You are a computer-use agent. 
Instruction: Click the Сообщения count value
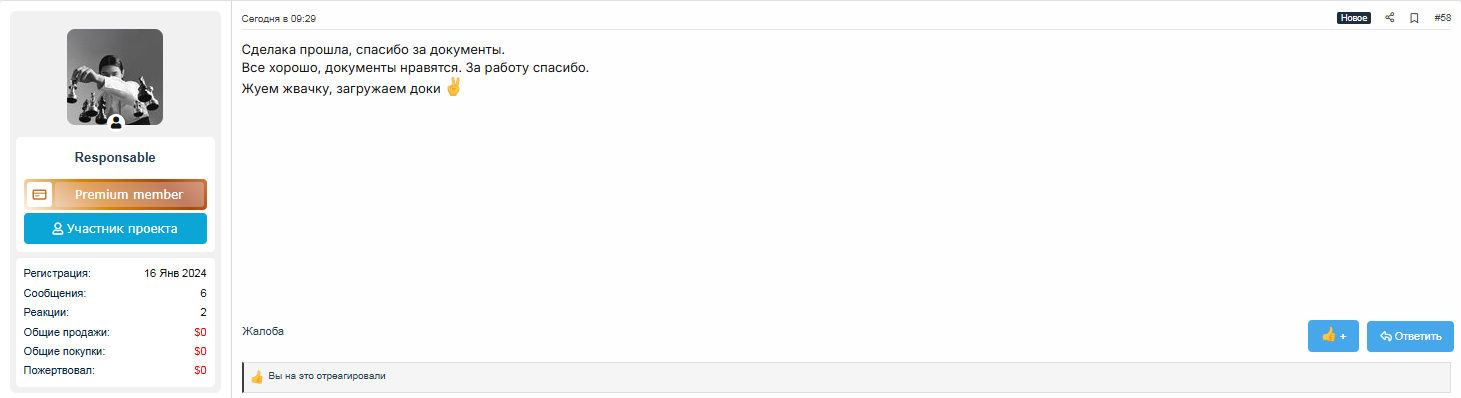tap(203, 293)
